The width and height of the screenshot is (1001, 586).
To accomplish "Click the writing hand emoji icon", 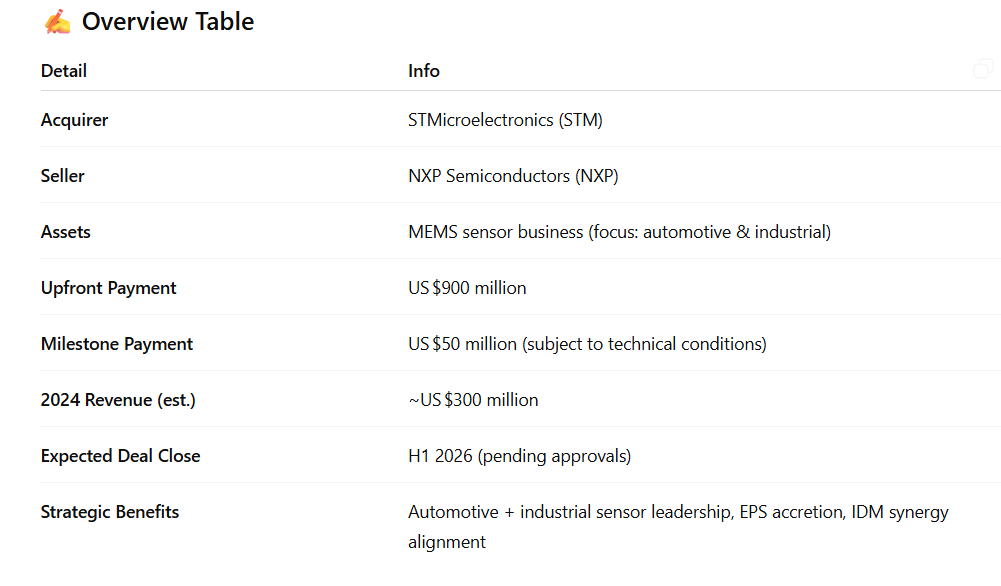I will [x=57, y=21].
